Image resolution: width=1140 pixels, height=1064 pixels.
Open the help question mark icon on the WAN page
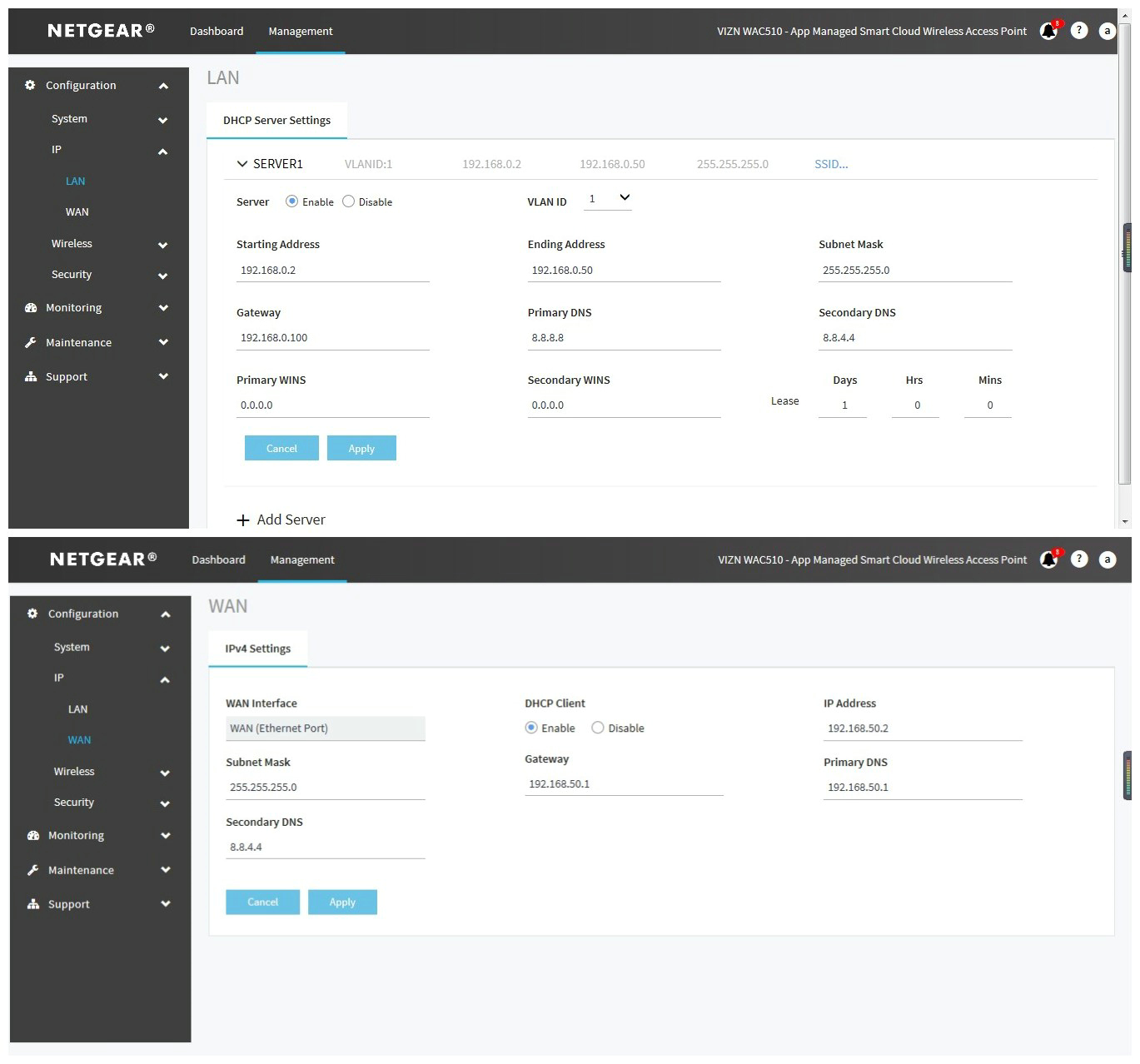click(x=1079, y=559)
